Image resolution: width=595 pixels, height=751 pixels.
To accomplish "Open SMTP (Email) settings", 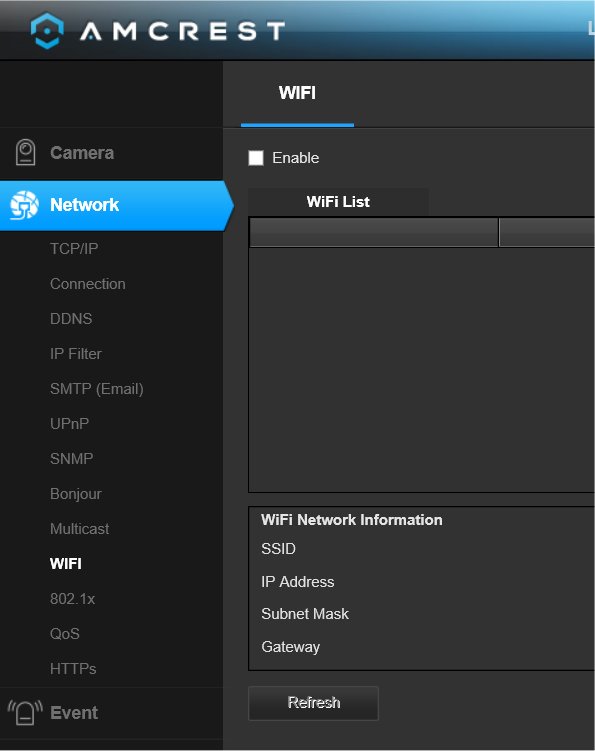I will click(97, 388).
